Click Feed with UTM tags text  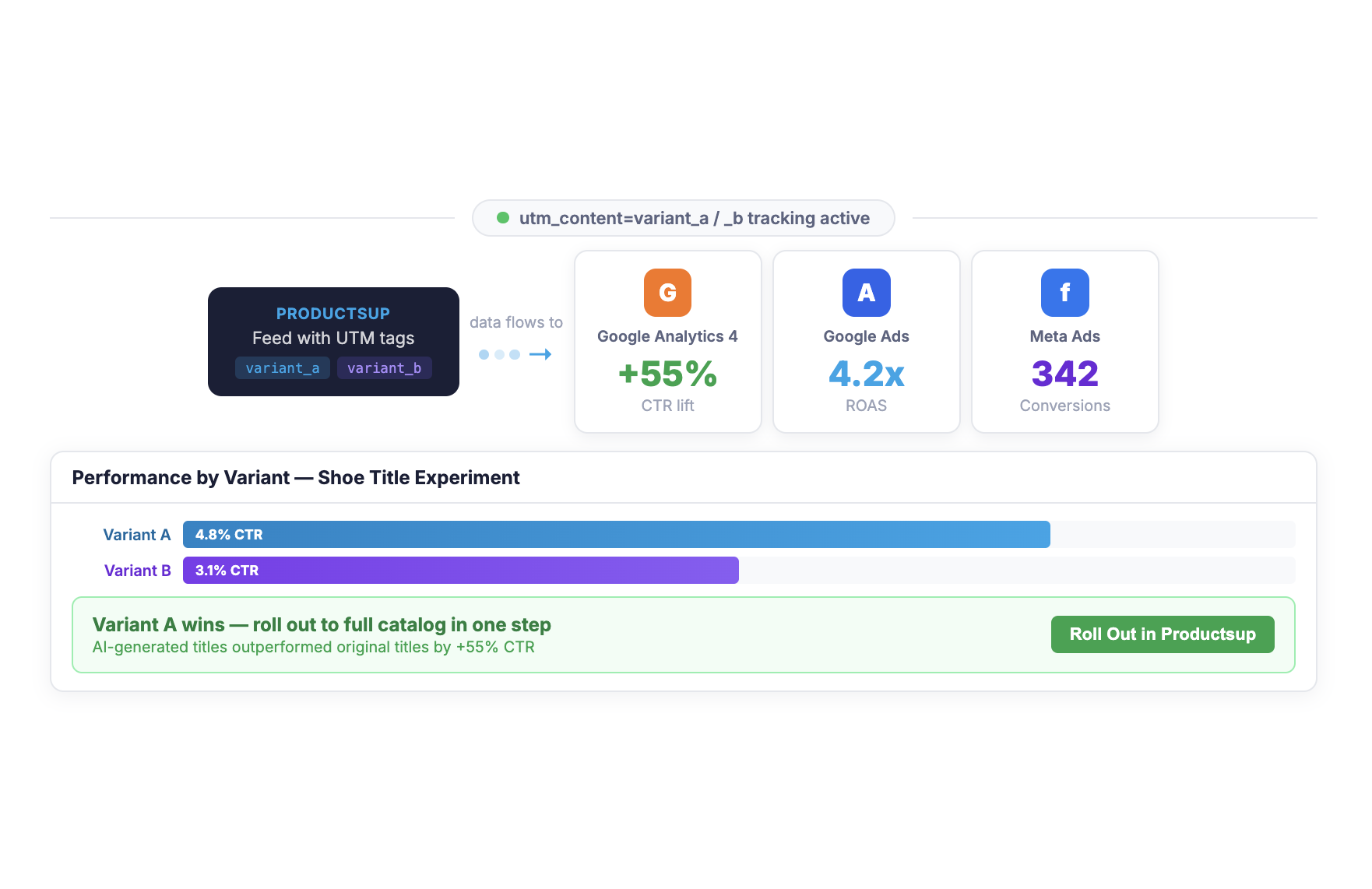[x=333, y=338]
